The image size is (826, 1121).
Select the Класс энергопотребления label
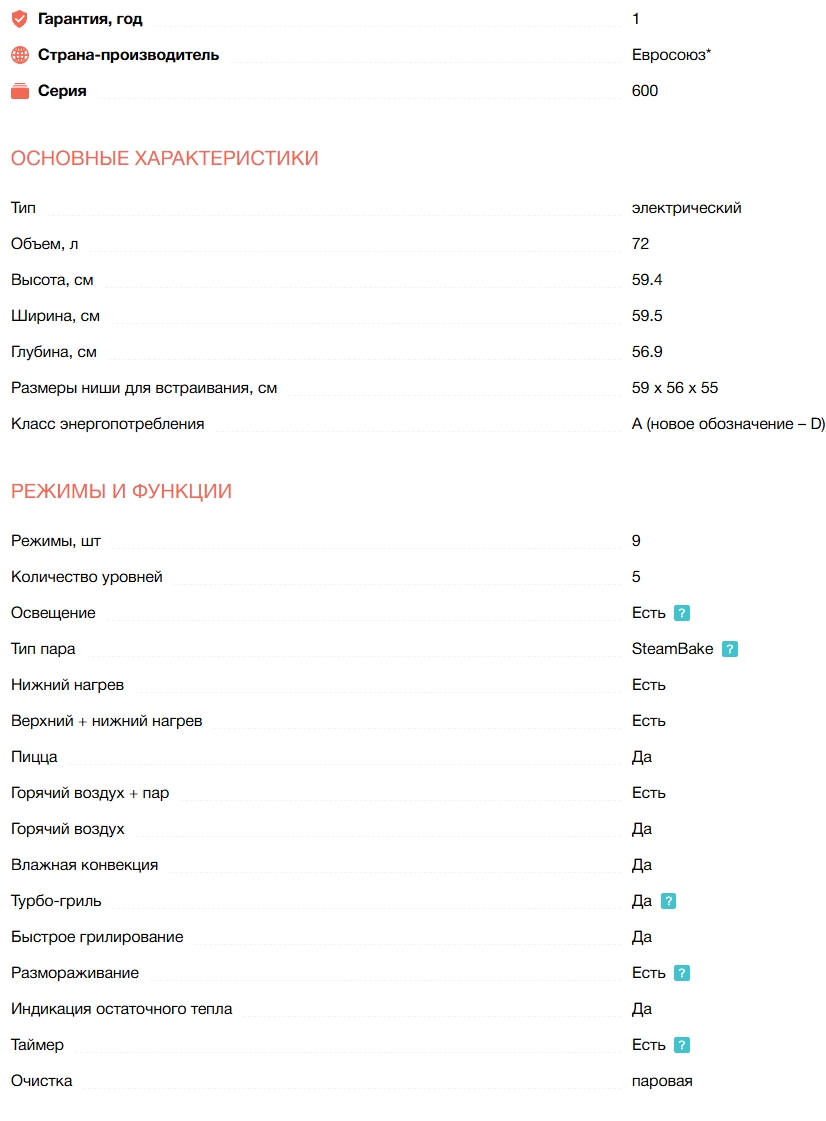pos(107,424)
